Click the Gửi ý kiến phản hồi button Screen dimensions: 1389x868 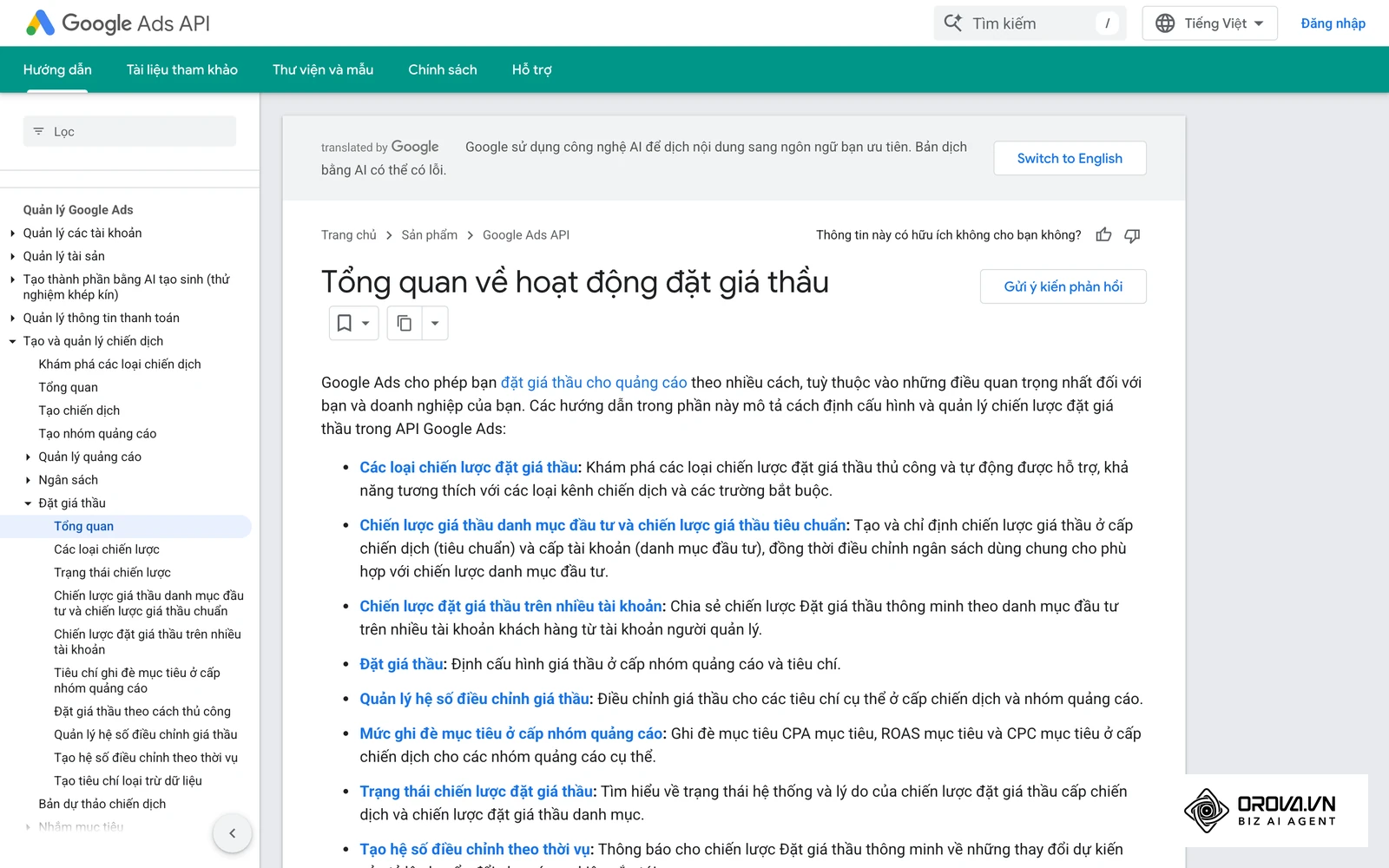1063,286
